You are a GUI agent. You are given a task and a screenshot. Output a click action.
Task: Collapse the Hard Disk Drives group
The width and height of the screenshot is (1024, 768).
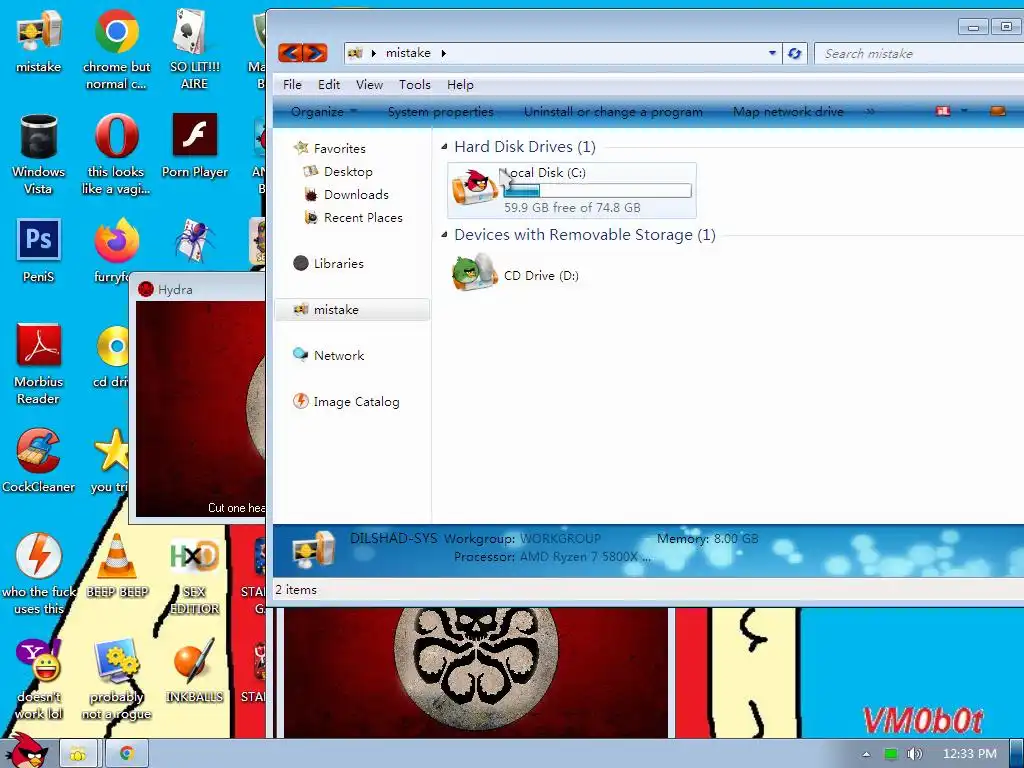click(x=444, y=146)
